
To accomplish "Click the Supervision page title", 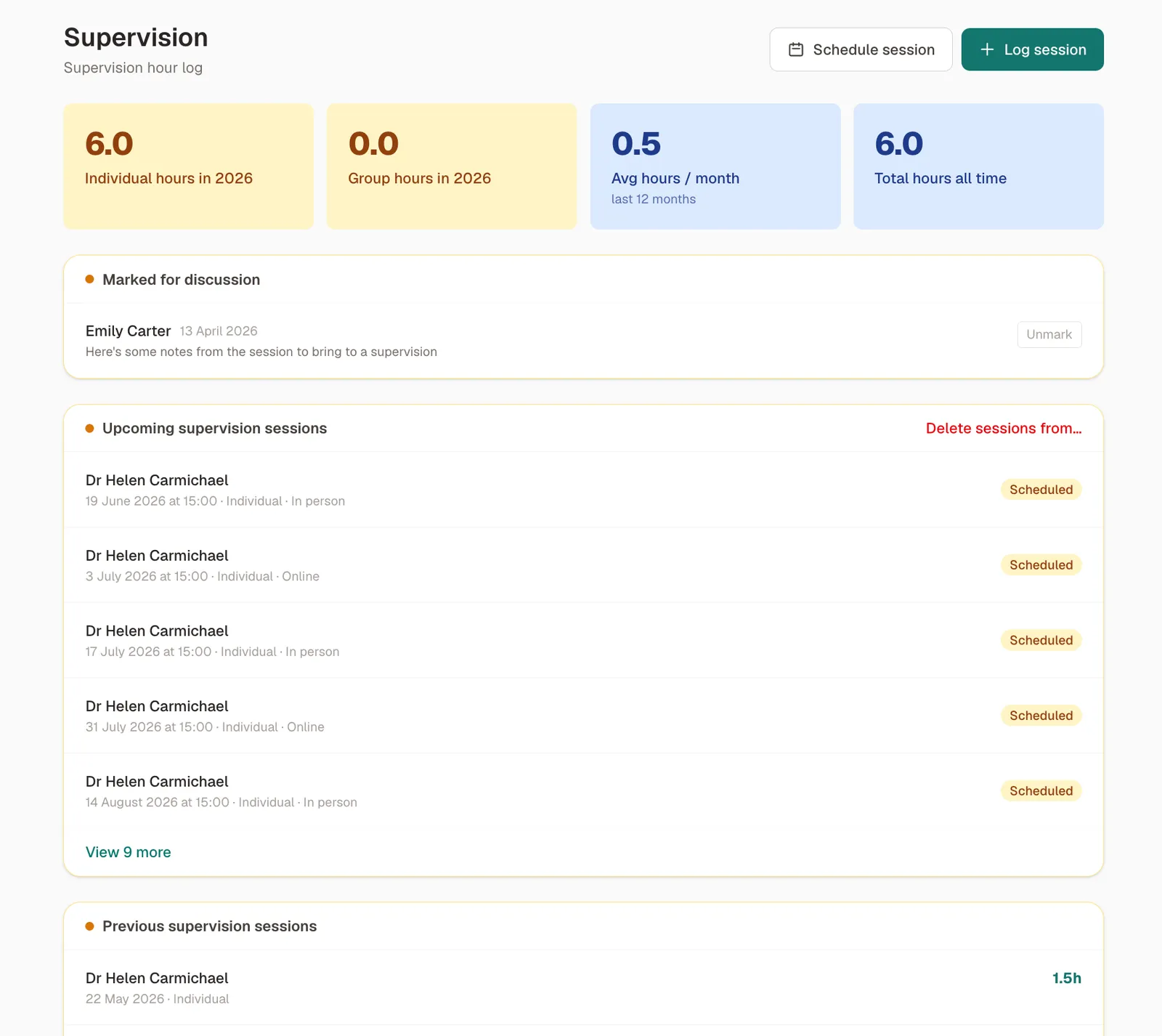I will click(136, 38).
